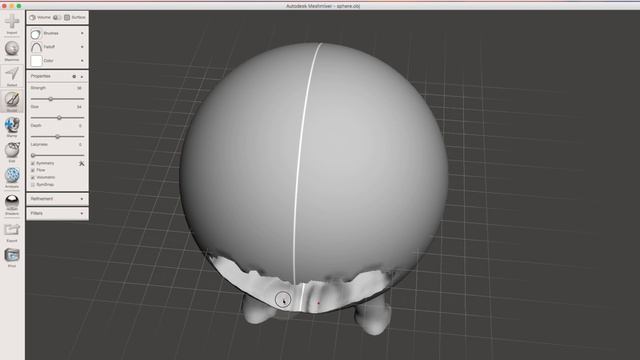Click the Depth value field

80,126
